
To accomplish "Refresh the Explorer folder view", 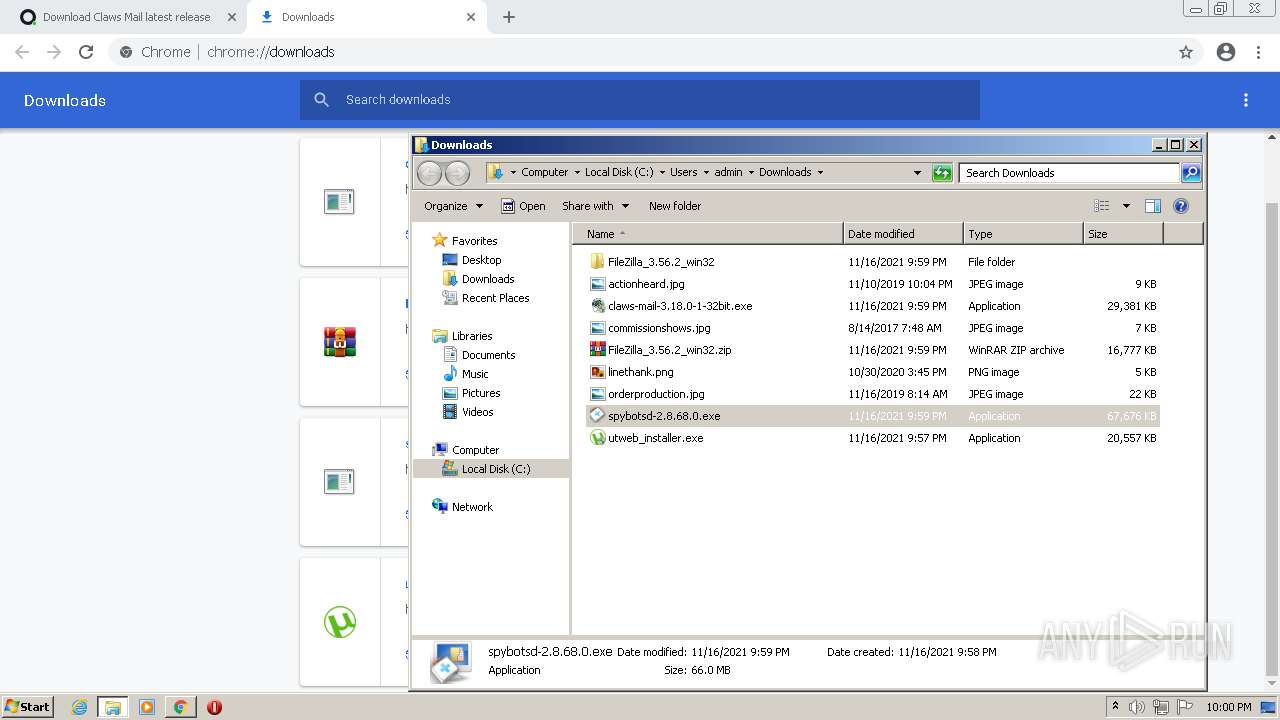I will coord(942,172).
